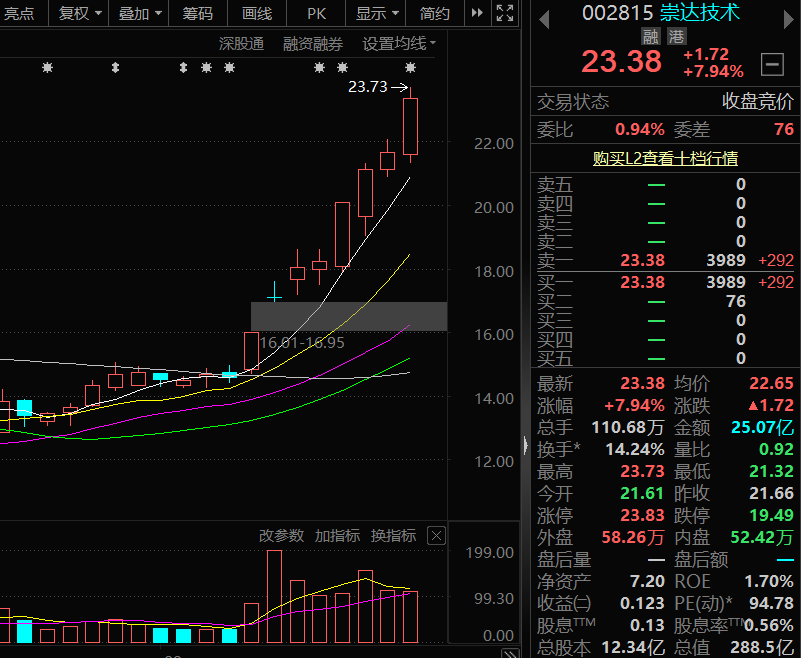This screenshot has width=801, height=658.
Task: Click the 融资融券 link
Action: (313, 44)
